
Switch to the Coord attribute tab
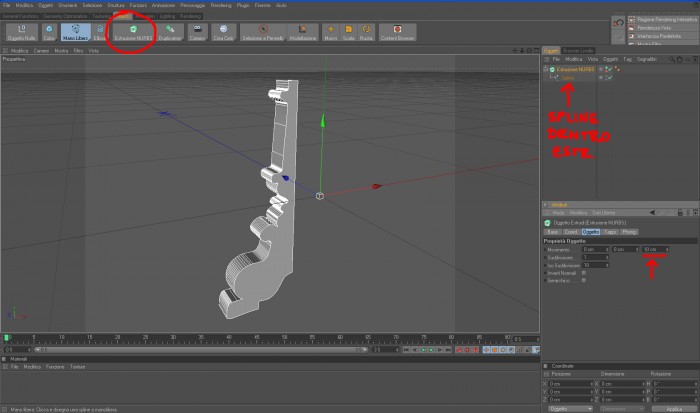571,232
